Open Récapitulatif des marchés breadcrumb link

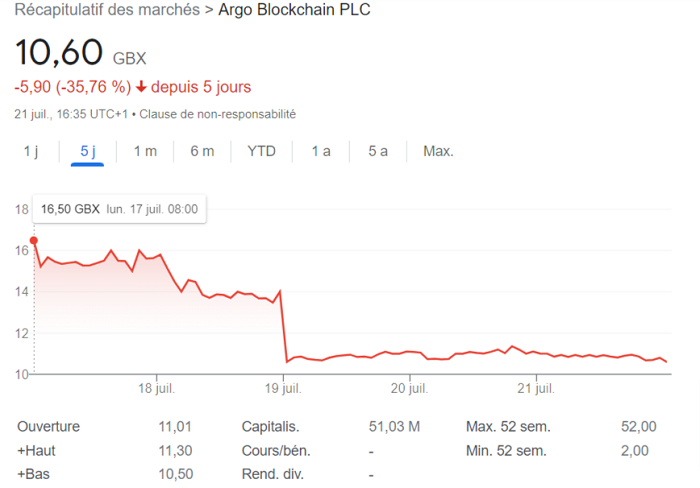(107, 9)
